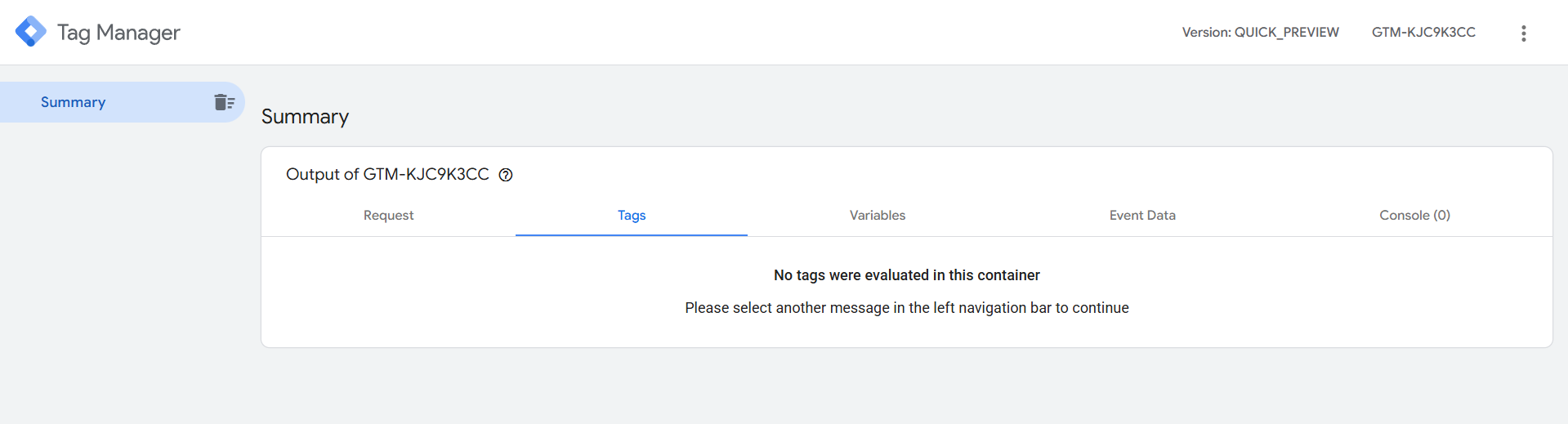Image resolution: width=1568 pixels, height=424 pixels.
Task: Switch to the Request tab
Action: point(388,216)
